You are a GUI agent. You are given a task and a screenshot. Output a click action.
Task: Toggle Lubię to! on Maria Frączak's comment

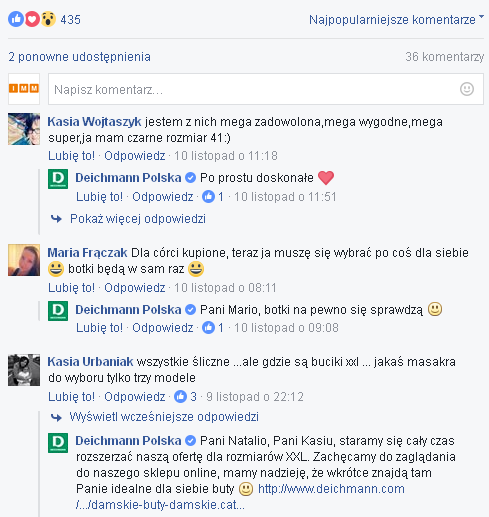coord(71,288)
